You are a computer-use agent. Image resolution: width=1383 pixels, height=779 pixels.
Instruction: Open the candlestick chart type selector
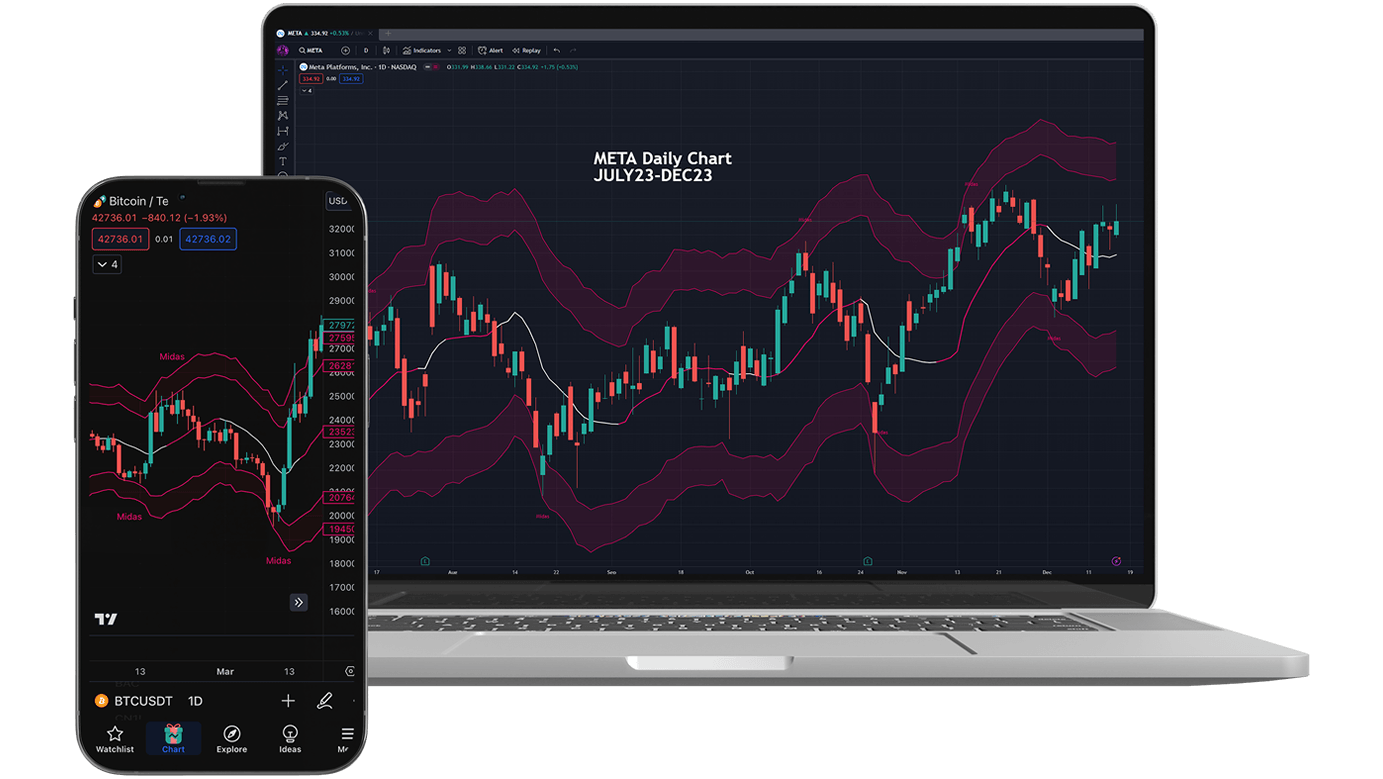(386, 50)
